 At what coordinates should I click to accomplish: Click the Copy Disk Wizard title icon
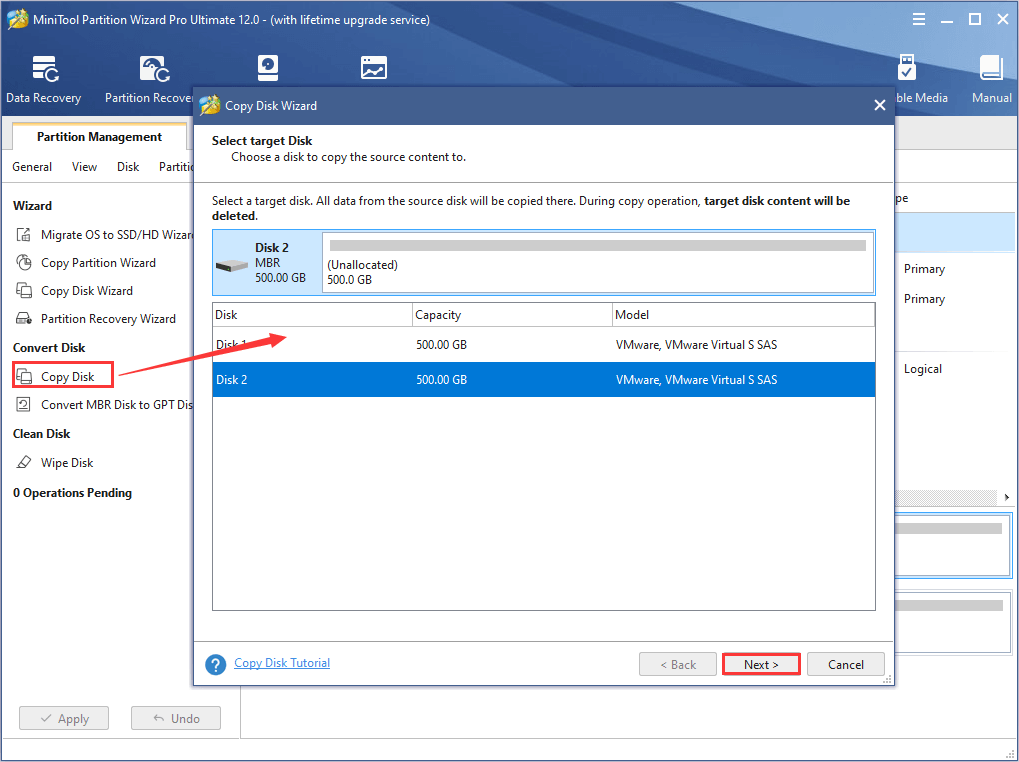210,105
